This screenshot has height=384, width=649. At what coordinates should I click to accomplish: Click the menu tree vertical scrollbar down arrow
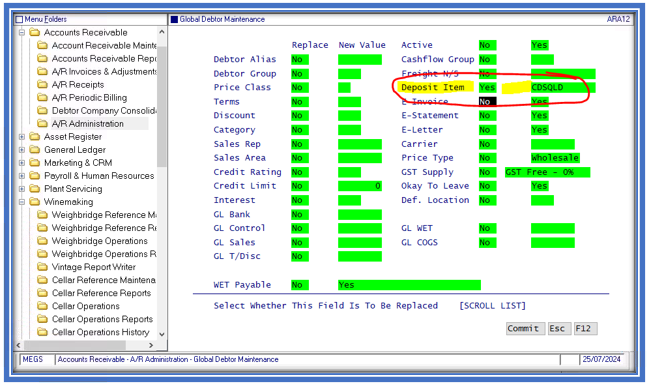[162, 334]
